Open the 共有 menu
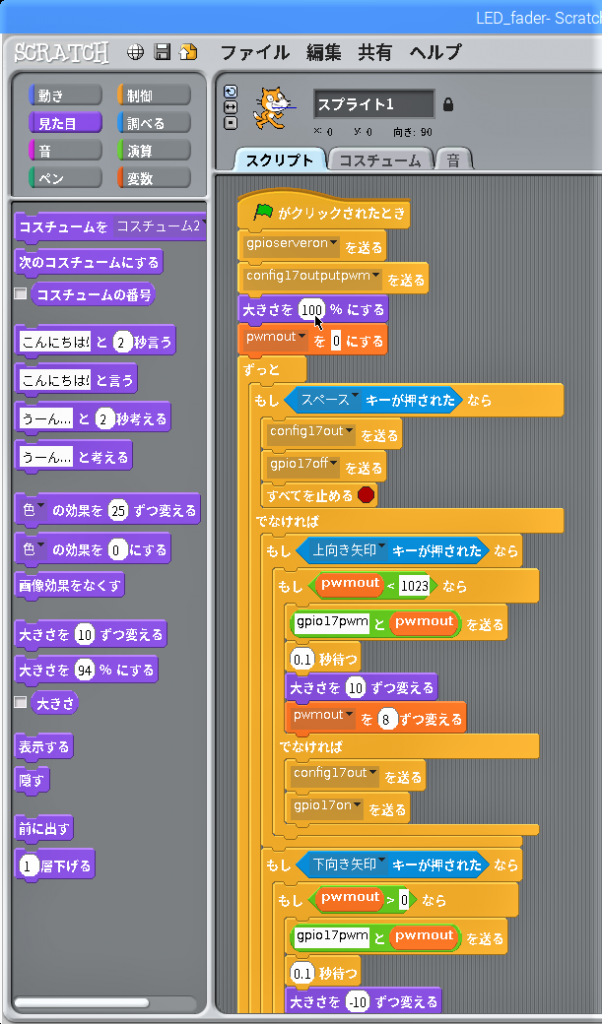 pos(375,52)
